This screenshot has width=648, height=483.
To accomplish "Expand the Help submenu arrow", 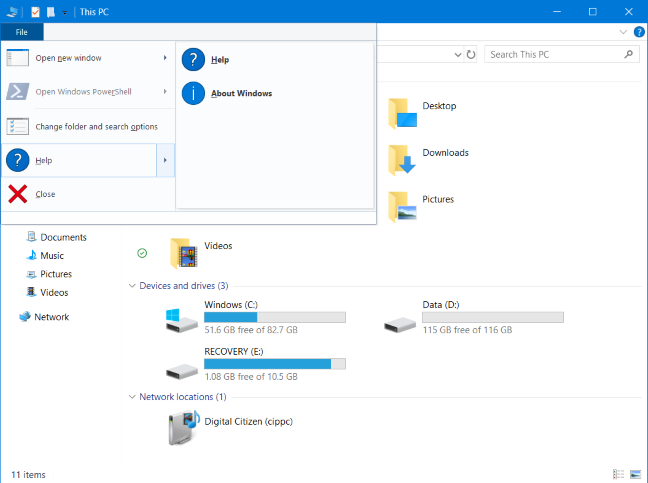I will click(165, 160).
